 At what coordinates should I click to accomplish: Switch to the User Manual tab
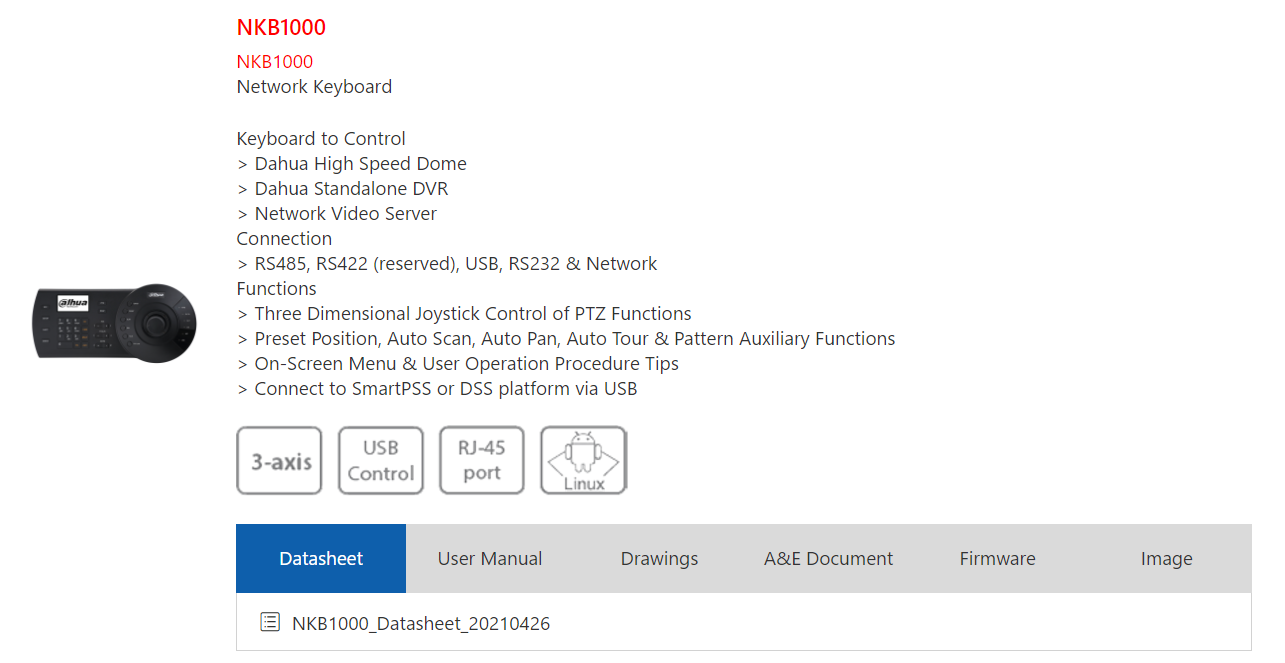point(490,559)
